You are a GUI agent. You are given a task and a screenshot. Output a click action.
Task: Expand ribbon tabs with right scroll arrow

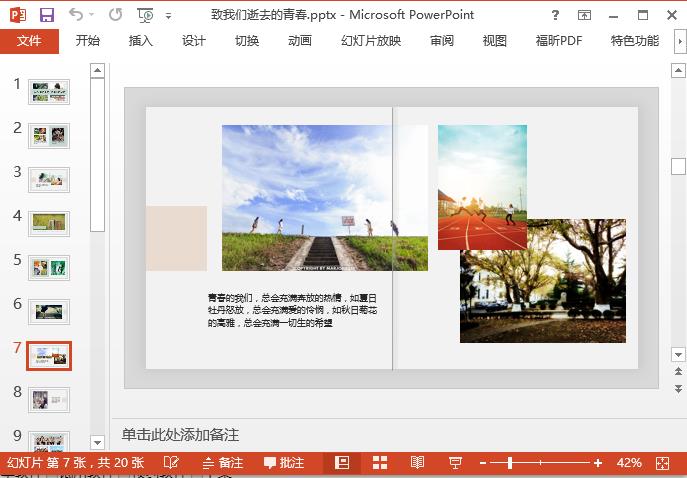[x=680, y=41]
